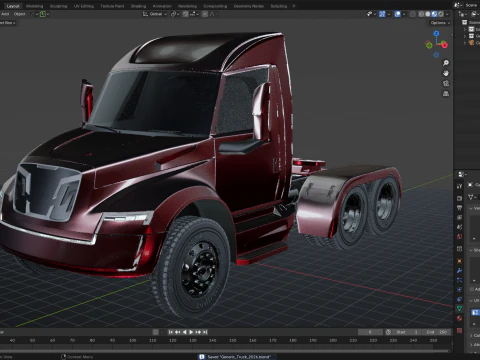Image resolution: width=480 pixels, height=360 pixels.
Task: Click the X axis on navigation gizmo
Action: [445, 45]
